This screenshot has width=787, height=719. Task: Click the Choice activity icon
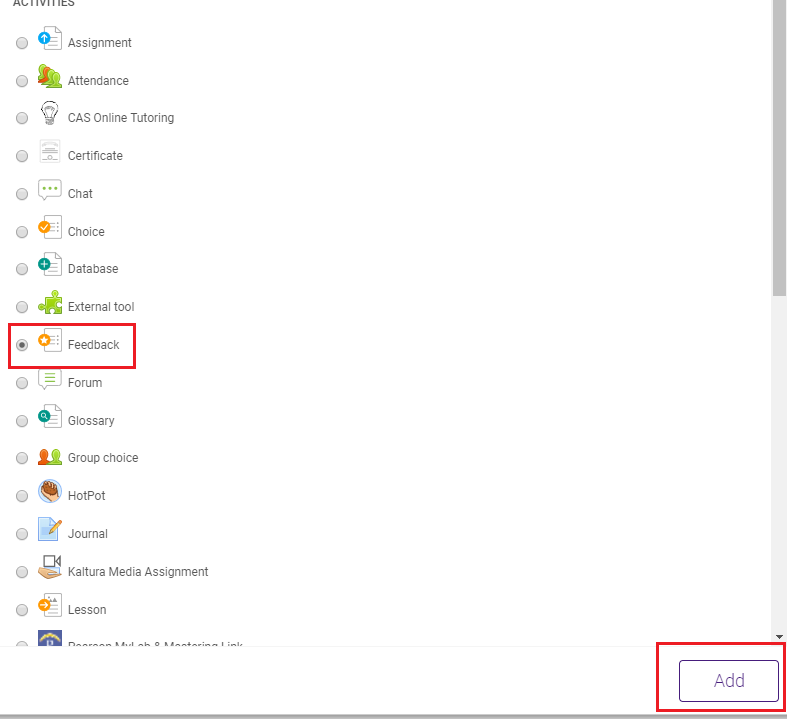pyautogui.click(x=50, y=228)
